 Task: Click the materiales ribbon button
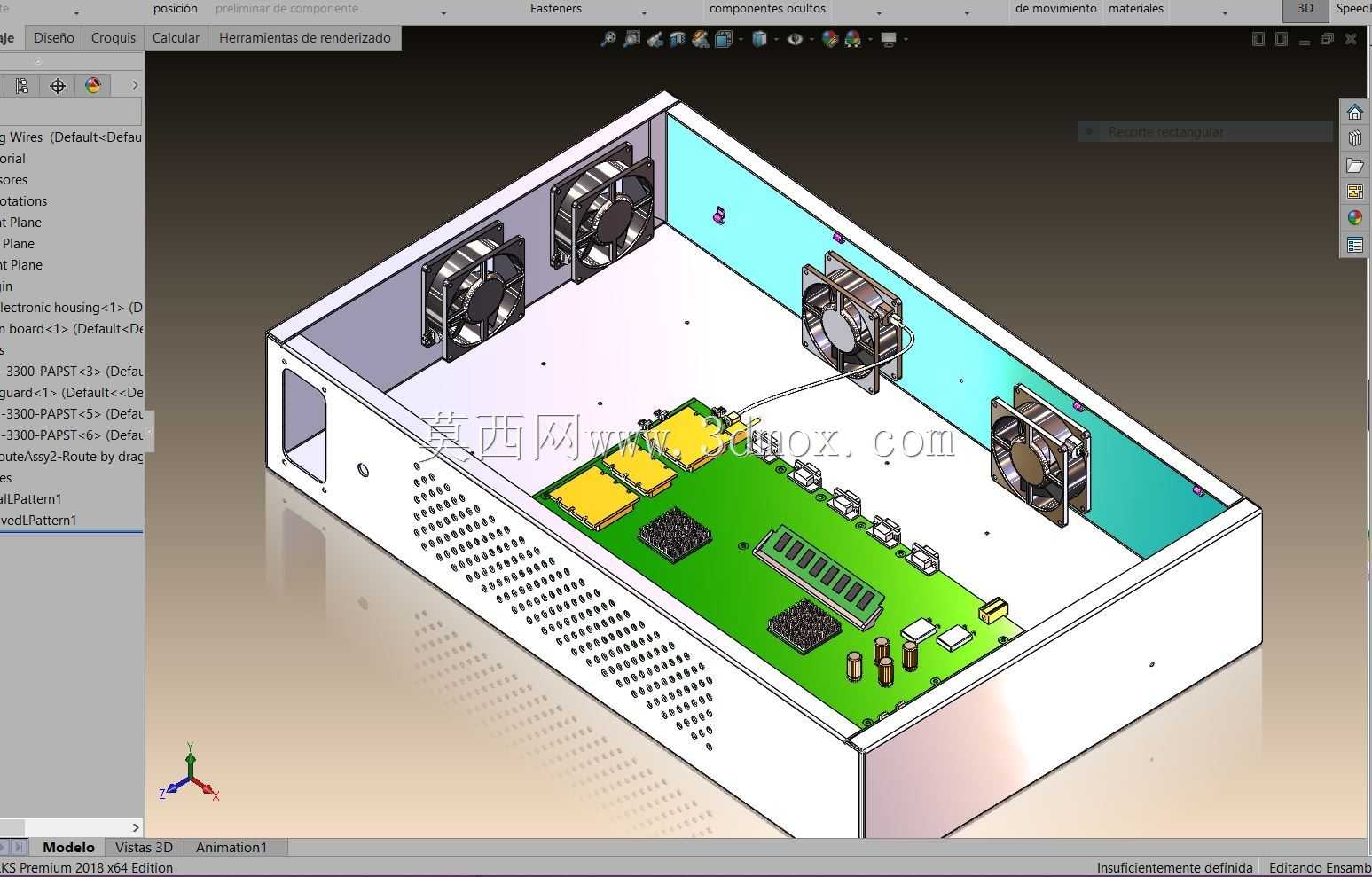[1136, 8]
